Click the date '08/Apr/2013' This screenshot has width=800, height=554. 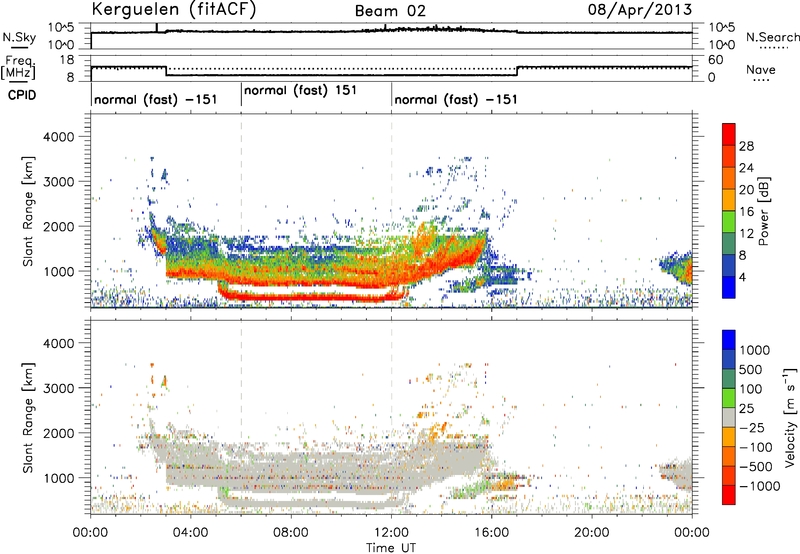pyautogui.click(x=640, y=9)
